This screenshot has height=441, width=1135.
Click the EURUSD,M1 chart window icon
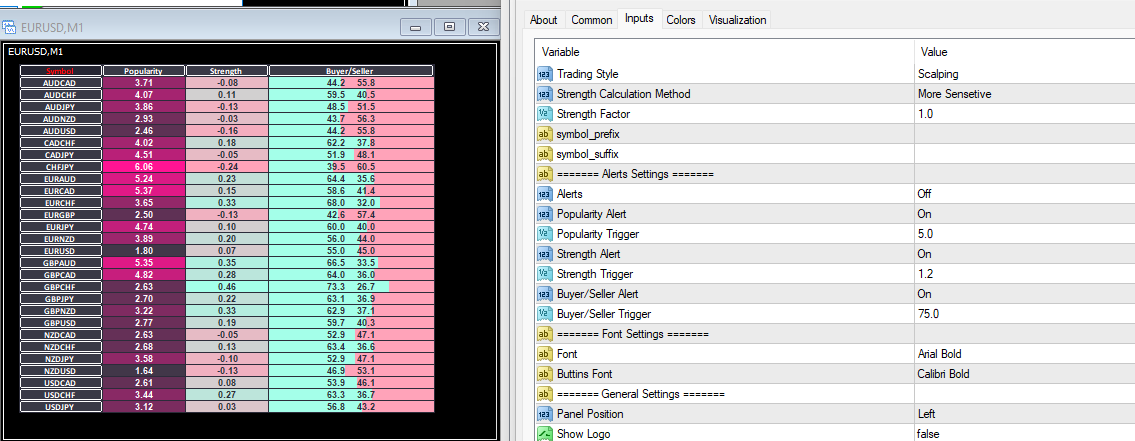(x=10, y=28)
